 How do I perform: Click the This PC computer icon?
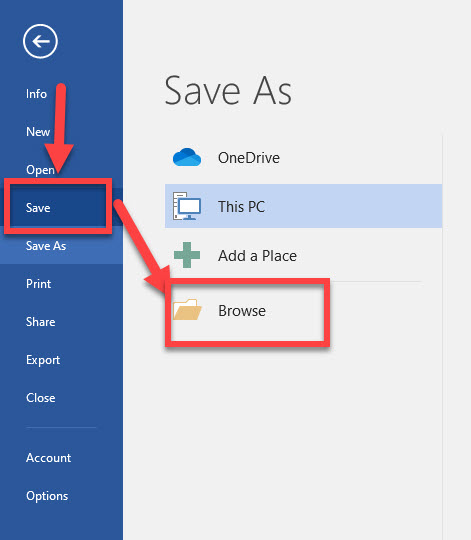tap(187, 206)
